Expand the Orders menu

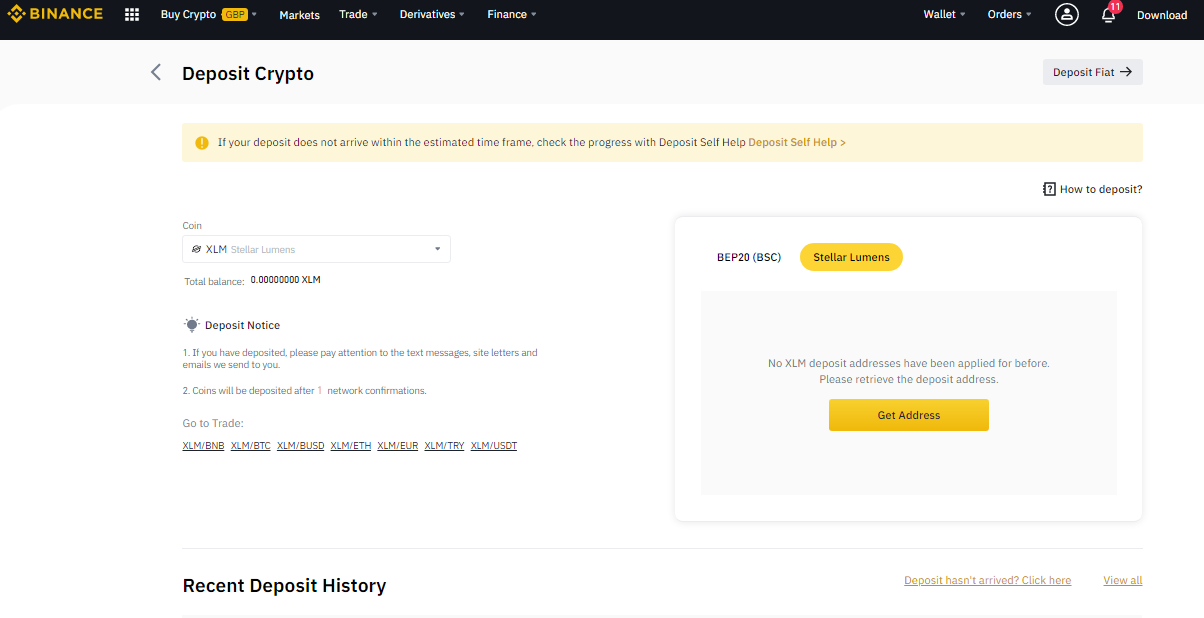[x=1010, y=15]
